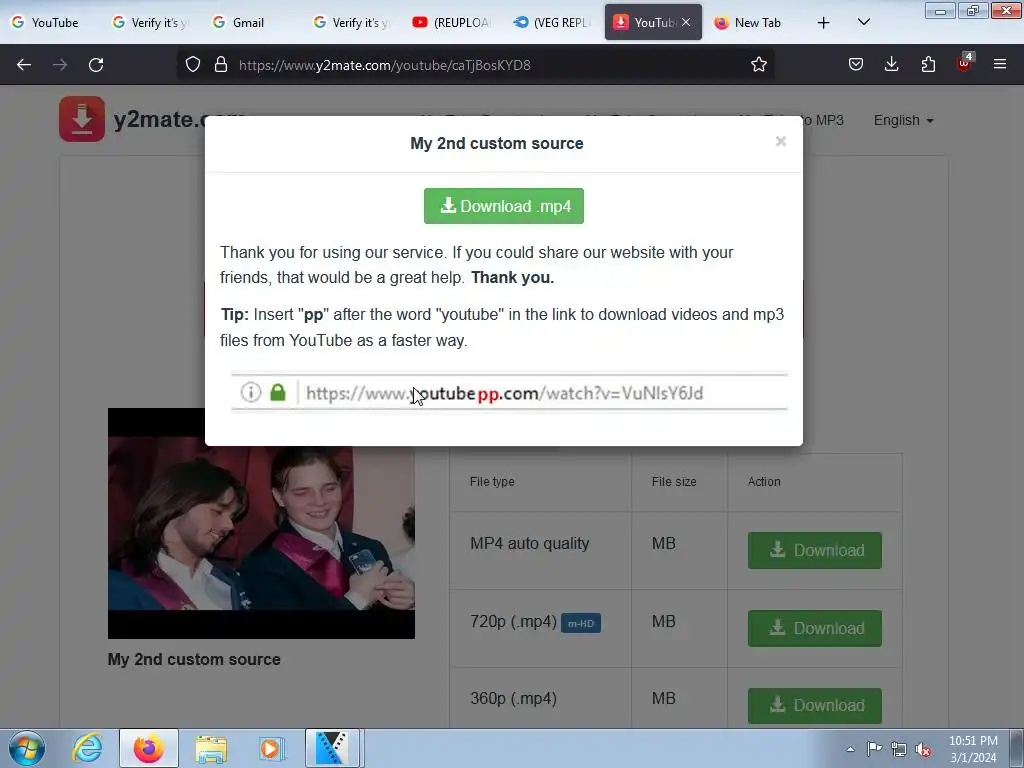Image resolution: width=1024 pixels, height=768 pixels.
Task: Click the File size column header
Action: coord(674,482)
